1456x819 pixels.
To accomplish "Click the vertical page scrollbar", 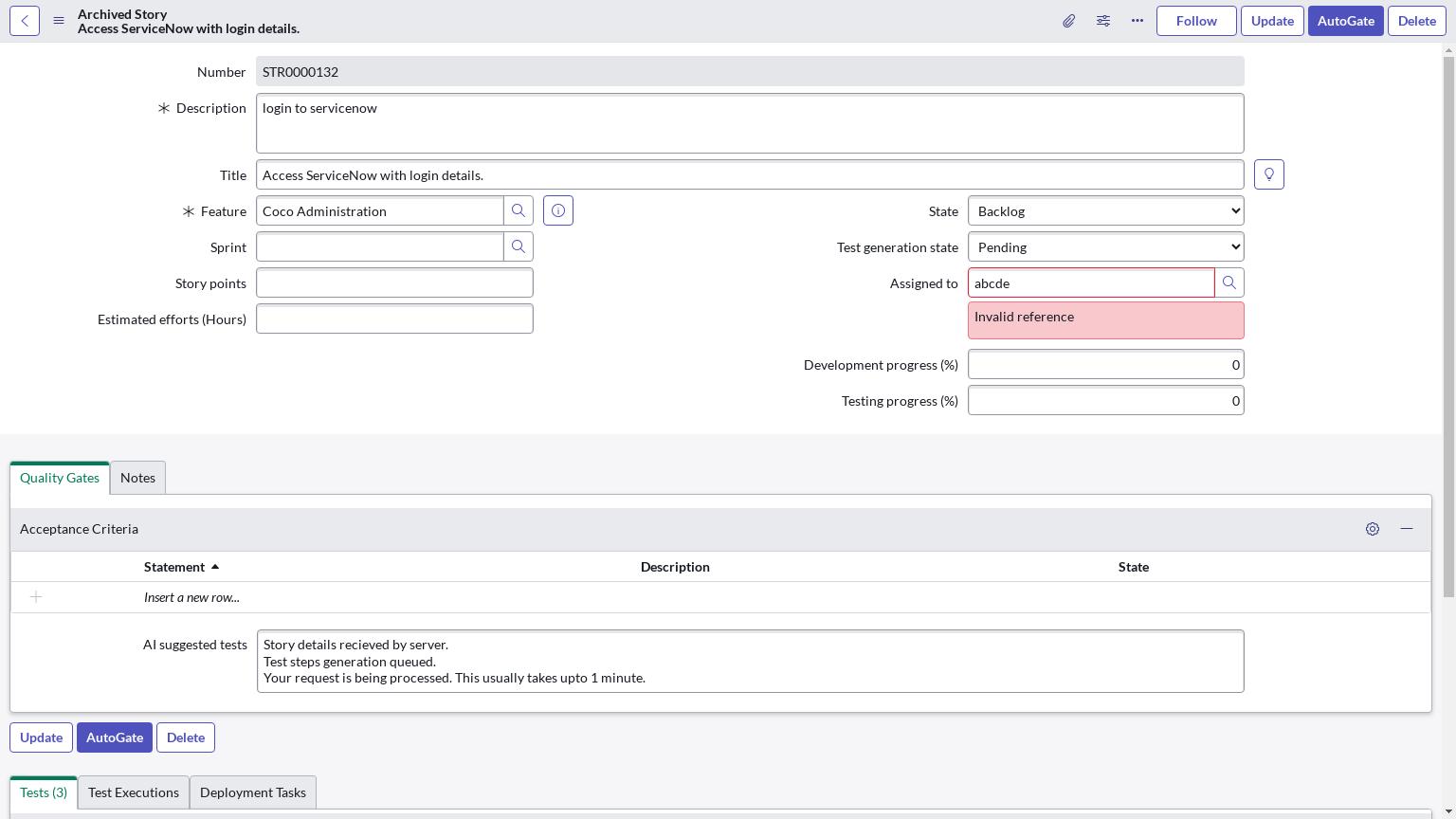I will (1448, 327).
